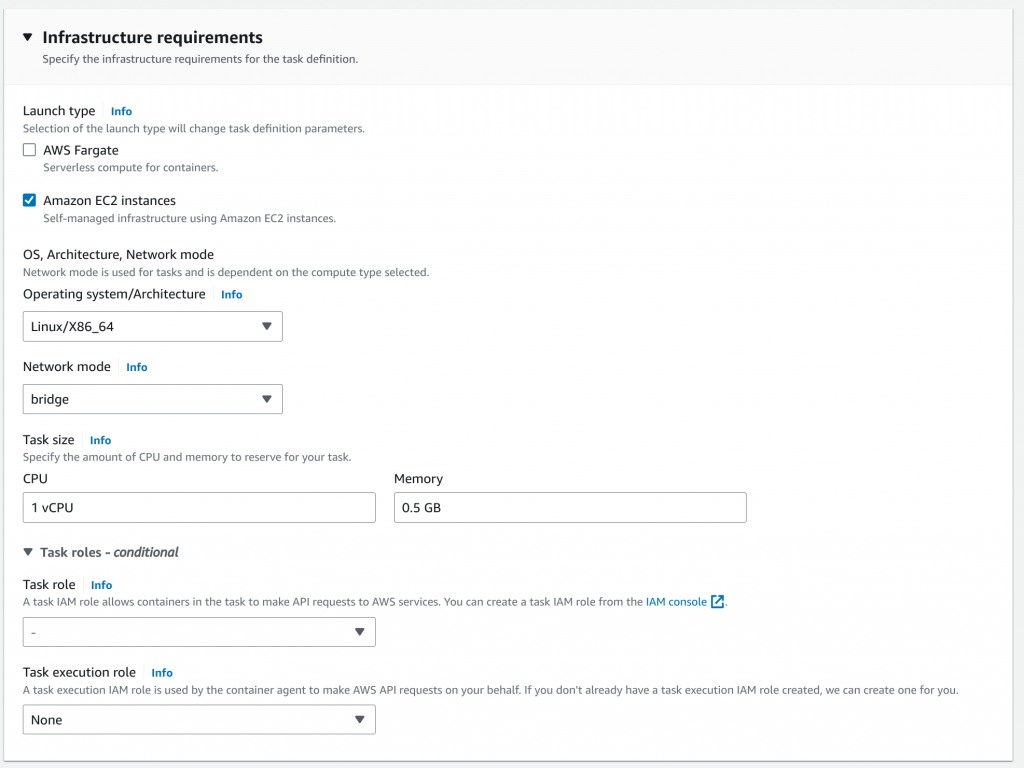Open Info link next to Launch type

tap(121, 111)
